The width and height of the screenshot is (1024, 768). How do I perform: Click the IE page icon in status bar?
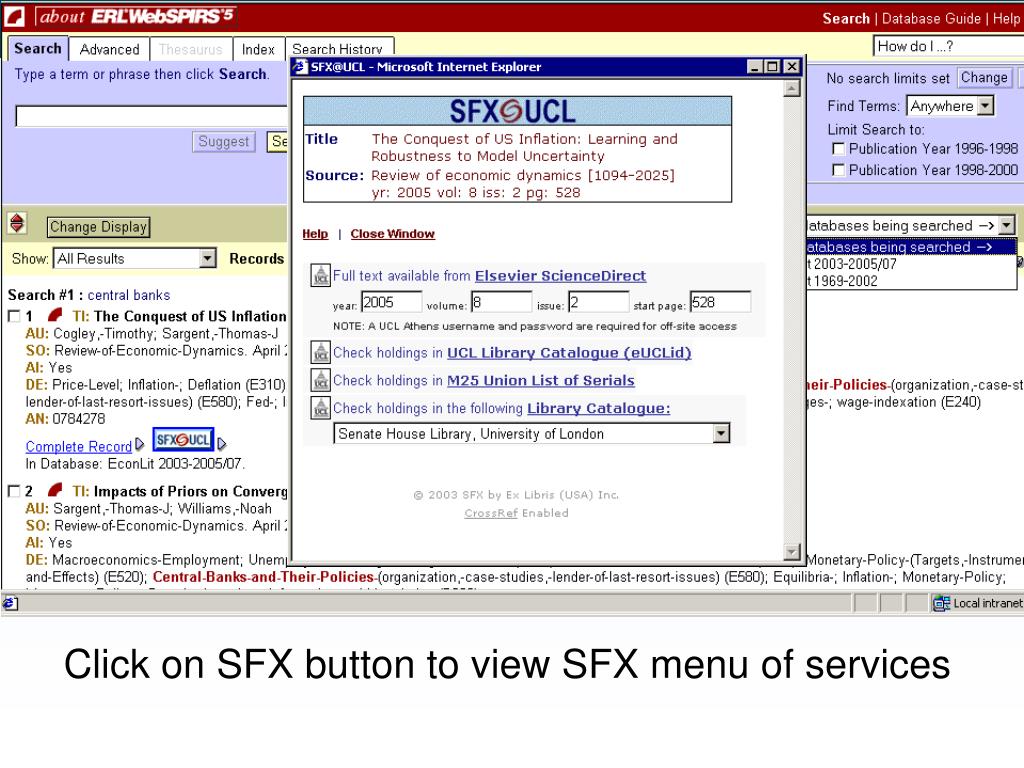click(10, 603)
